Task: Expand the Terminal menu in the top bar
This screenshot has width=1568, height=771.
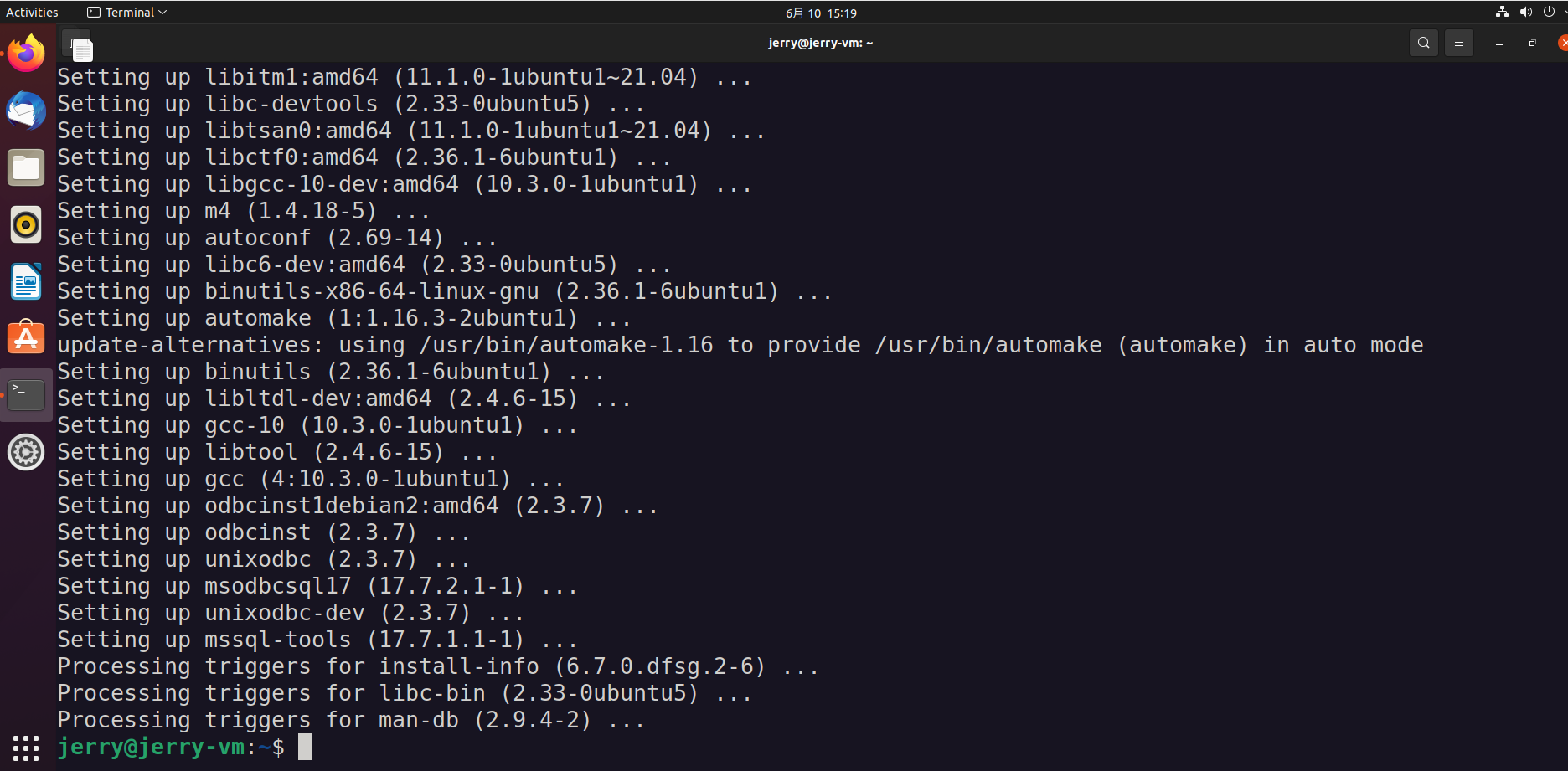Action: point(126,12)
